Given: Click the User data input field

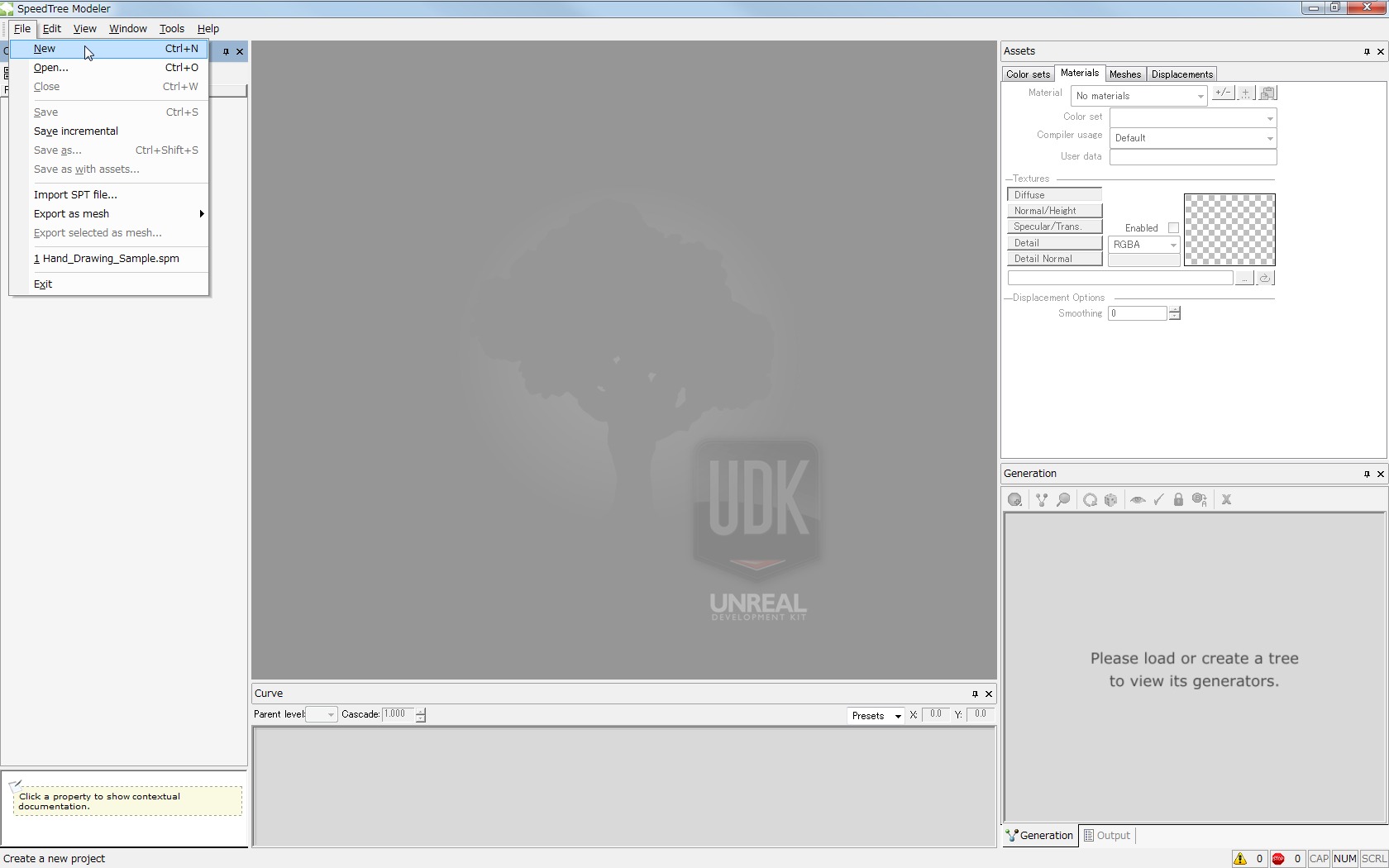Looking at the screenshot, I should point(1192,157).
